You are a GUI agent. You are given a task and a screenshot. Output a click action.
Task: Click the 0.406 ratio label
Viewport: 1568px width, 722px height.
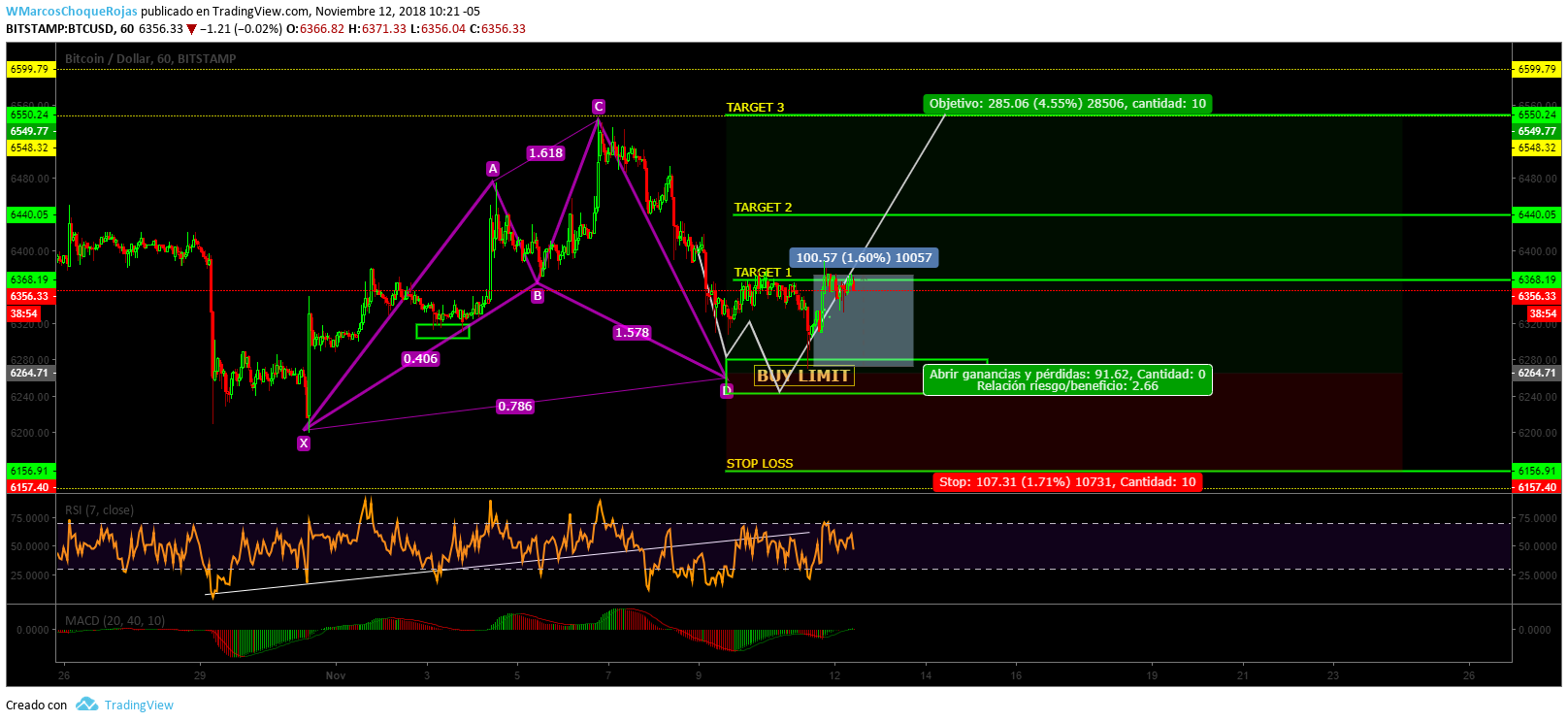tap(420, 359)
